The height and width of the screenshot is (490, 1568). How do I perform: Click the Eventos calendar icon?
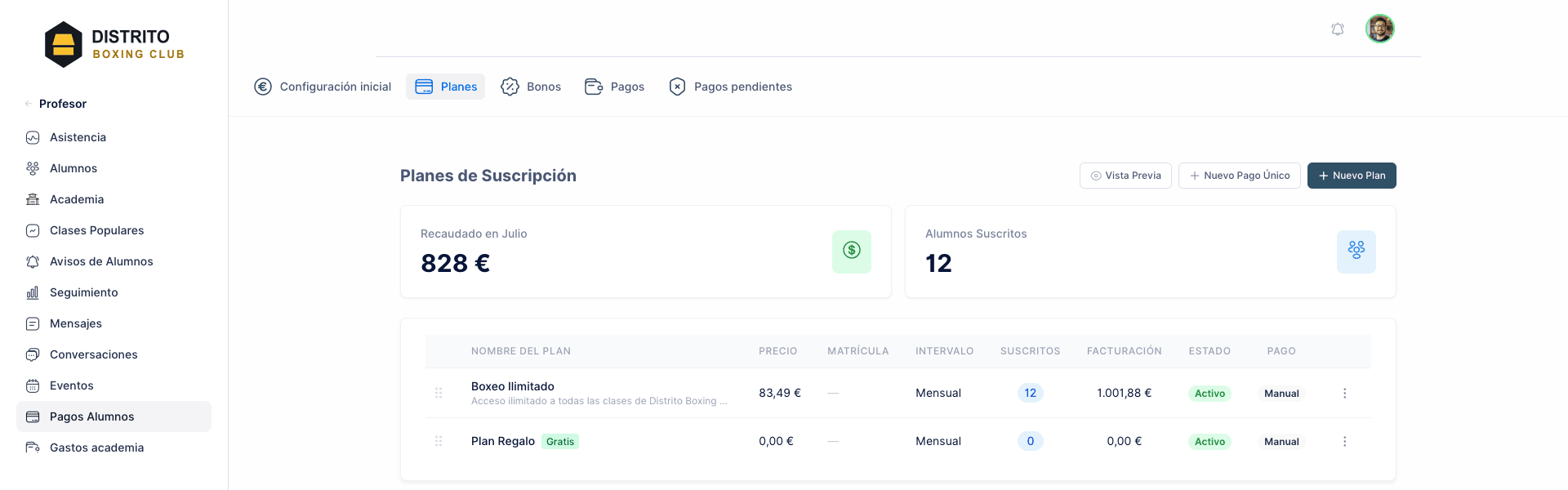tap(33, 385)
